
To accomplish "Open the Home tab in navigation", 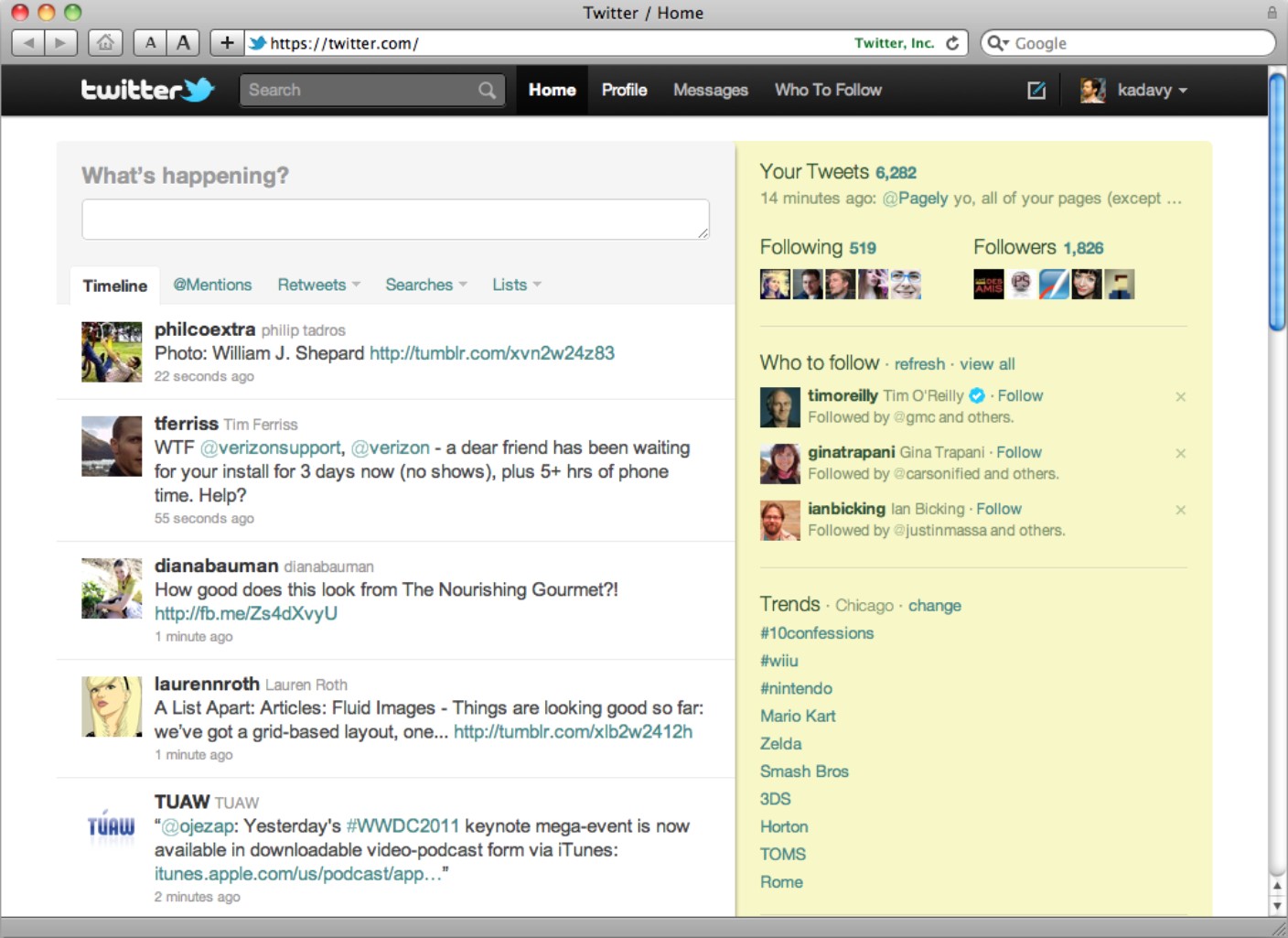I will (553, 90).
